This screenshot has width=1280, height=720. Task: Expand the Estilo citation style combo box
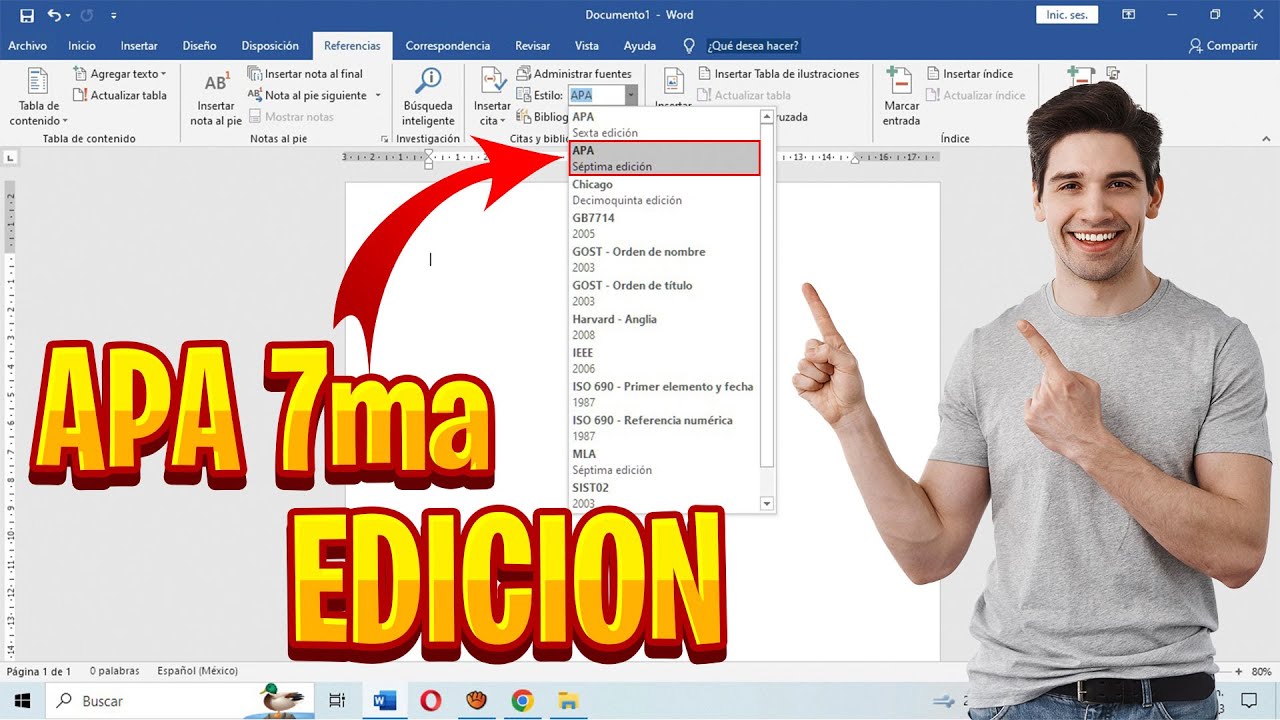point(631,95)
